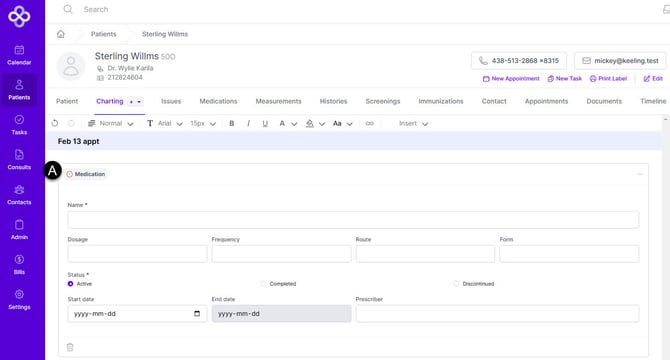The image size is (670, 360).
Task: Open the Patients sidebar section
Action: (x=19, y=90)
